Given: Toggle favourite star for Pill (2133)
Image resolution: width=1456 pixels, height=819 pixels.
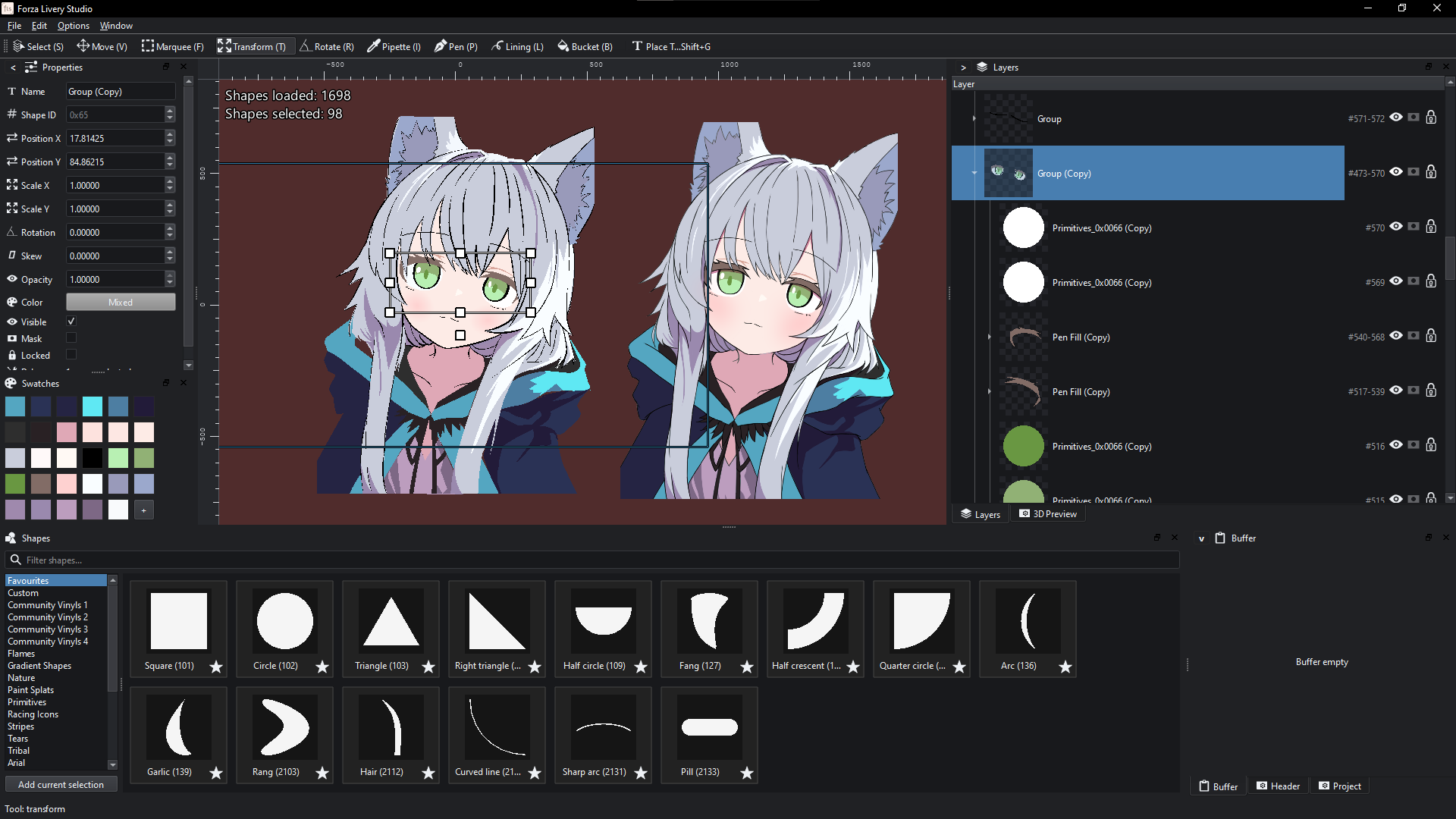Looking at the screenshot, I should coord(747,773).
